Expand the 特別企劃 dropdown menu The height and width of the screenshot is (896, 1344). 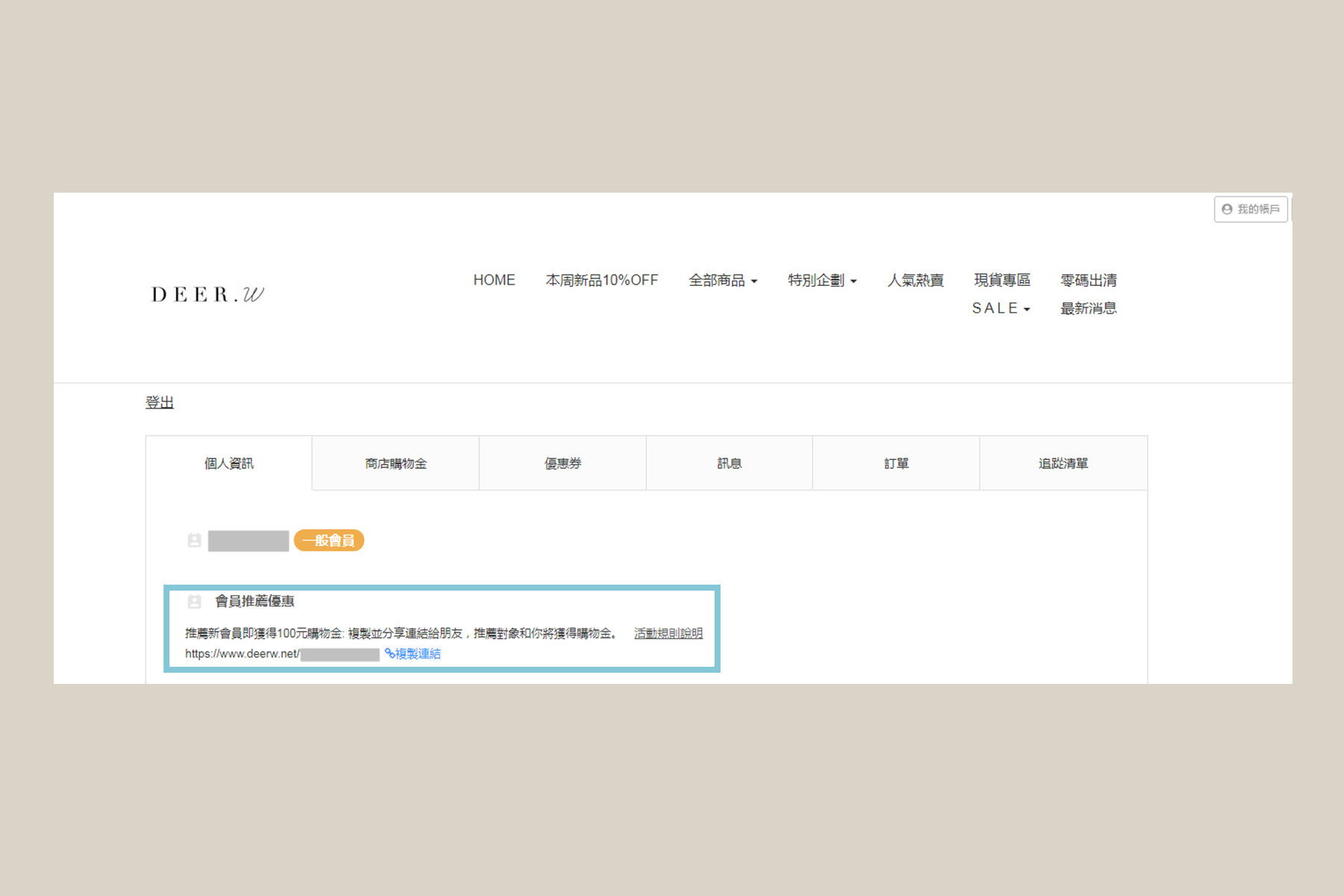(x=821, y=280)
